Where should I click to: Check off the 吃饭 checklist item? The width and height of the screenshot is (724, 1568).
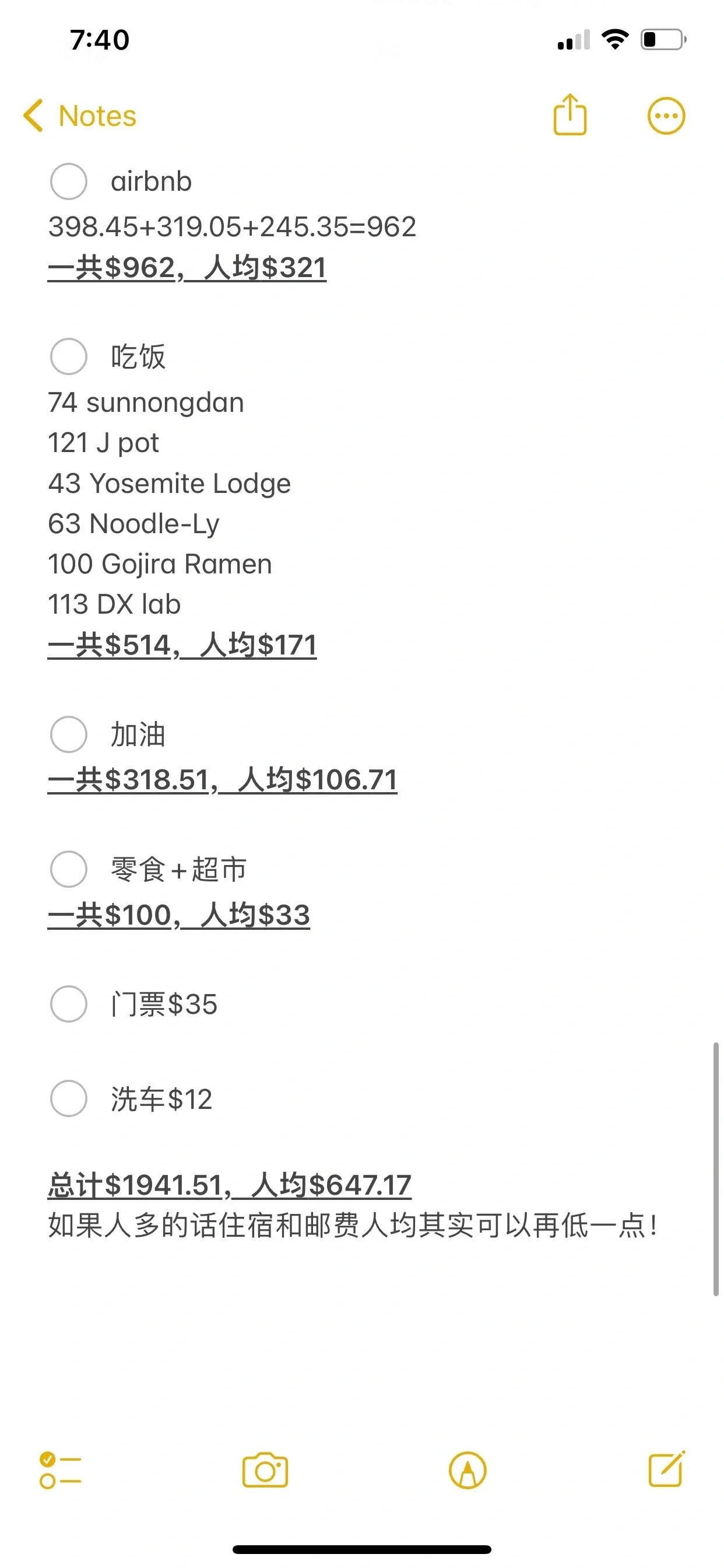tap(69, 356)
